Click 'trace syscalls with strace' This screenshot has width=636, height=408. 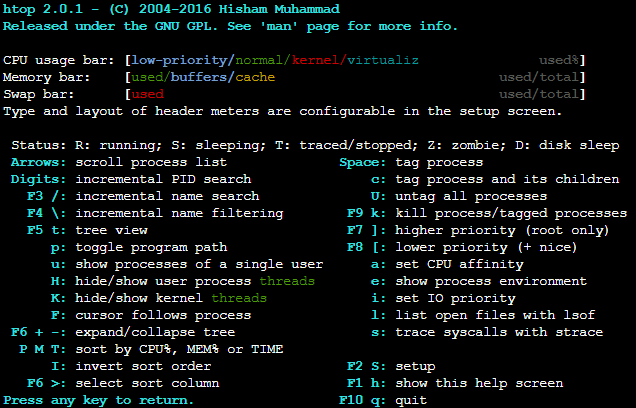tap(499, 333)
